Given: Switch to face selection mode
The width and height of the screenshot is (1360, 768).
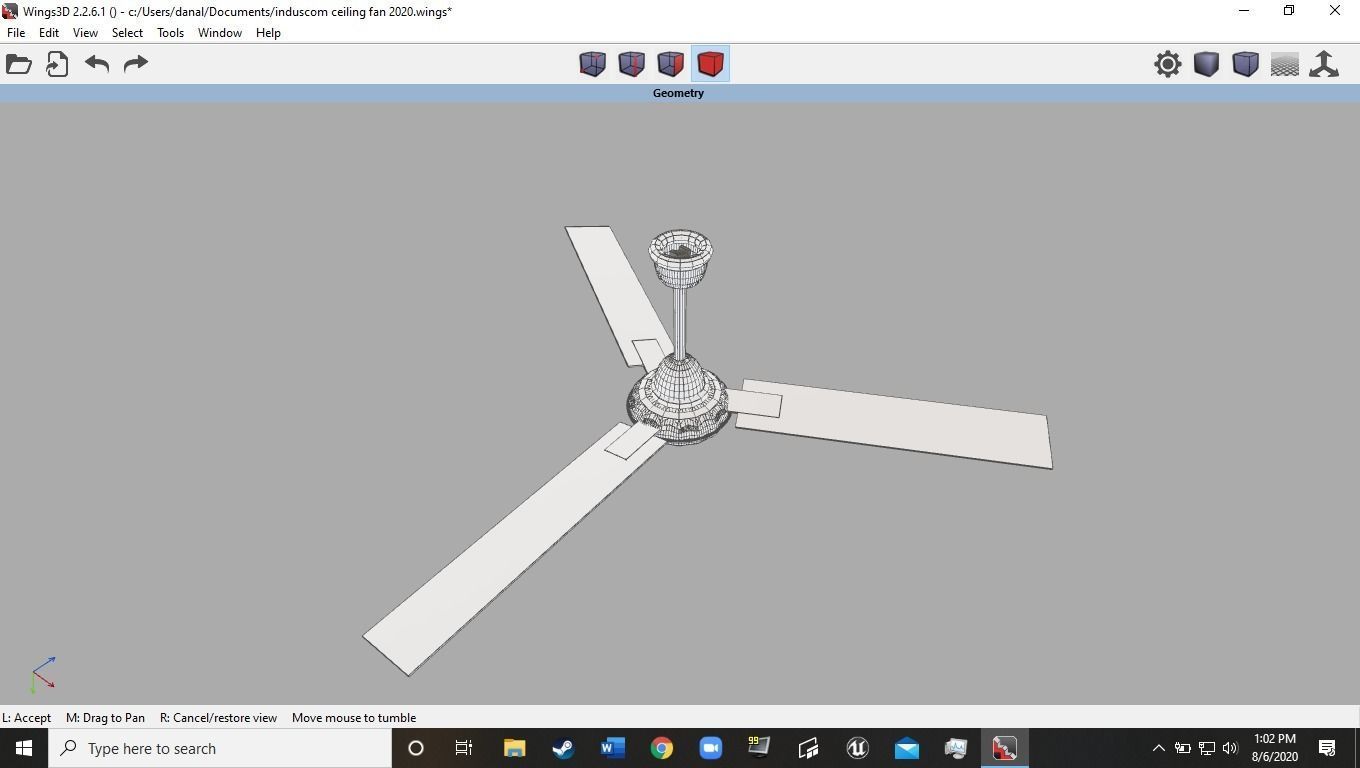Looking at the screenshot, I should pos(670,64).
